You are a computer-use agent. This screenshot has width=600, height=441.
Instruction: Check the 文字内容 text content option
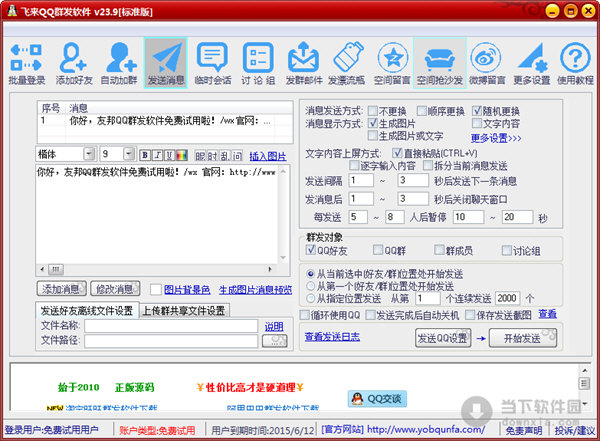(x=477, y=123)
